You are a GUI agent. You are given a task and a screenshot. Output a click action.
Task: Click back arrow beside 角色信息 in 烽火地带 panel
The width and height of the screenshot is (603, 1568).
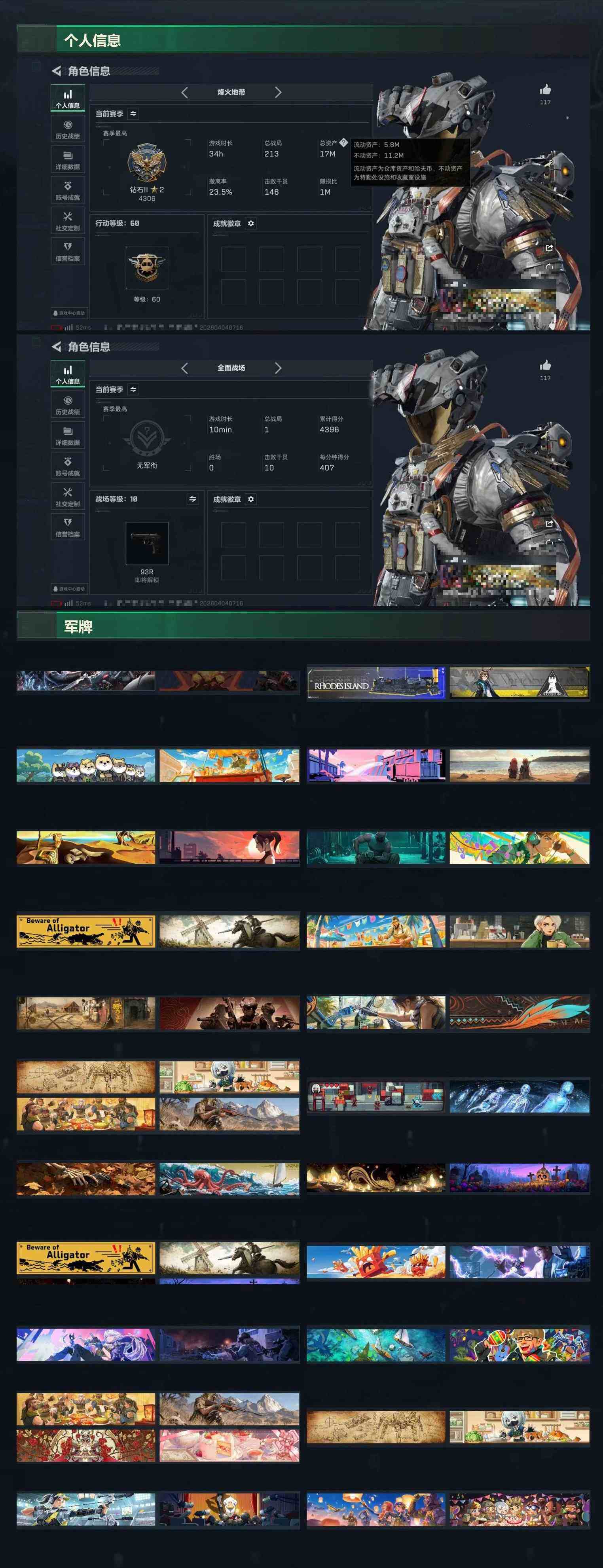(56, 70)
